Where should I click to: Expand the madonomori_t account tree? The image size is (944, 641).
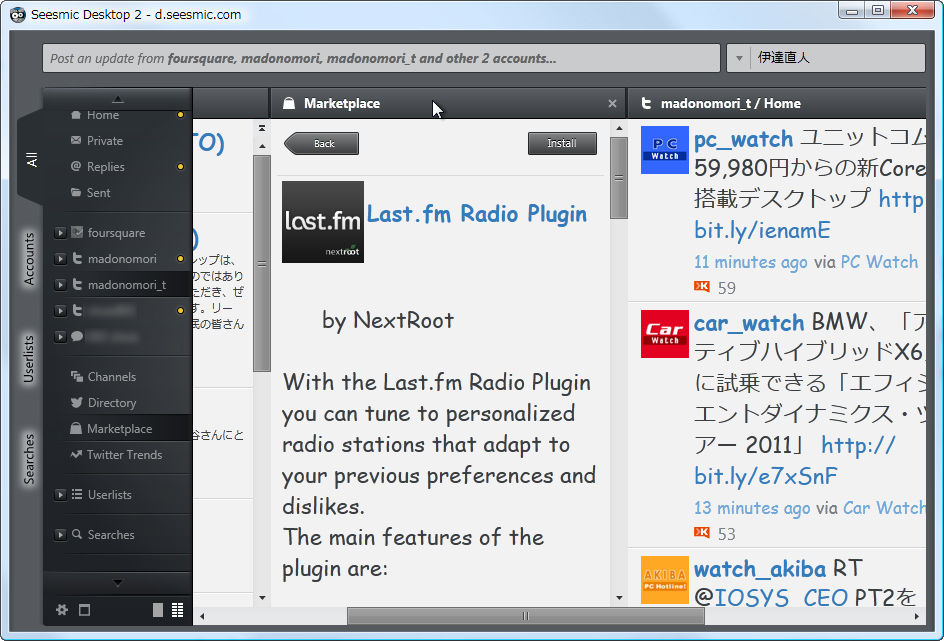[x=60, y=285]
